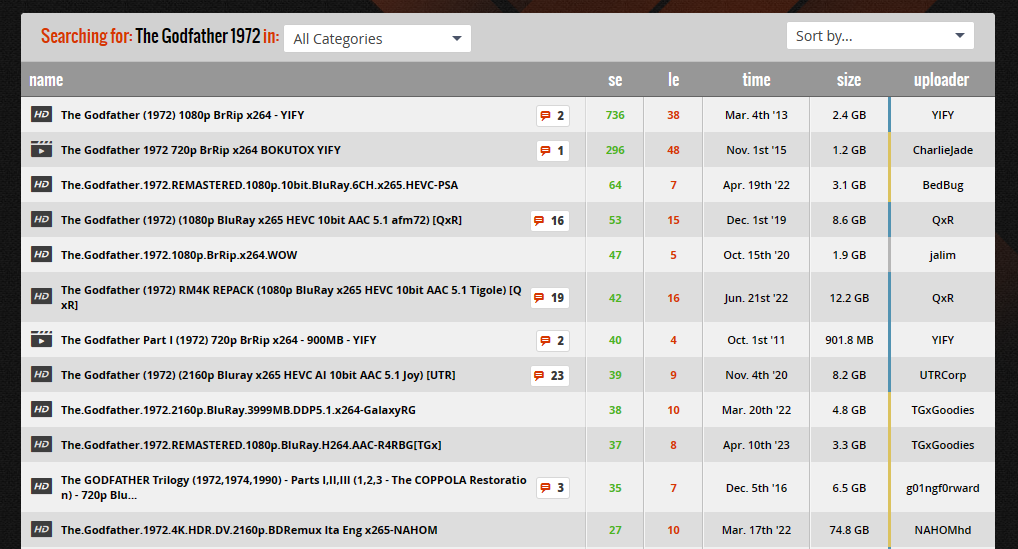Open 23 comments on 2160p Joy UTR torrent
This screenshot has width=1018, height=549.
(x=549, y=376)
